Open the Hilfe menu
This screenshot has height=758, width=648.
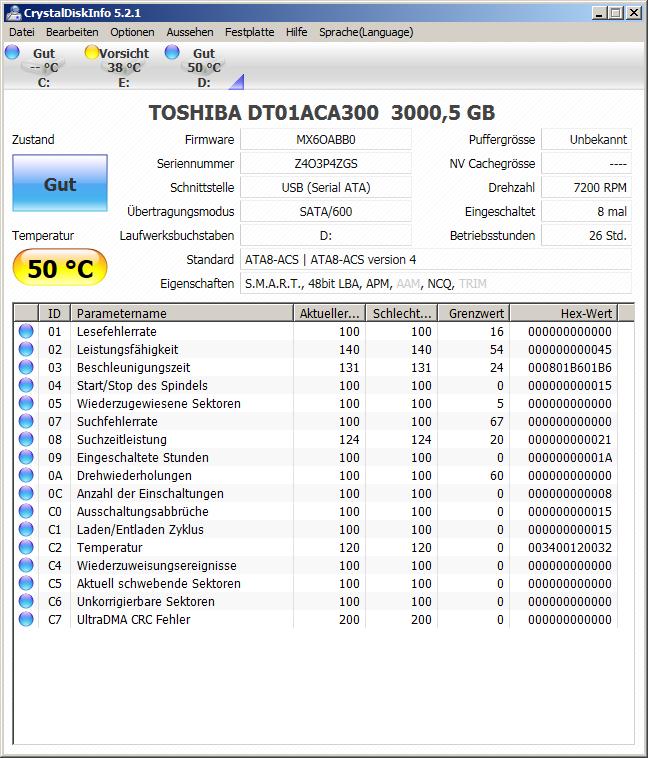pyautogui.click(x=296, y=32)
